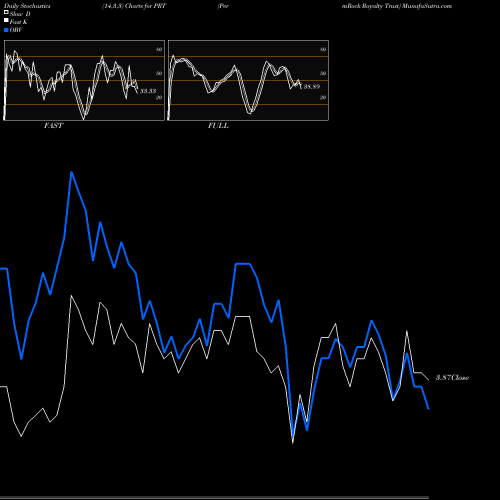Click the 50 level label in FULL chart
Screen dimensions: 500x500
323,73
